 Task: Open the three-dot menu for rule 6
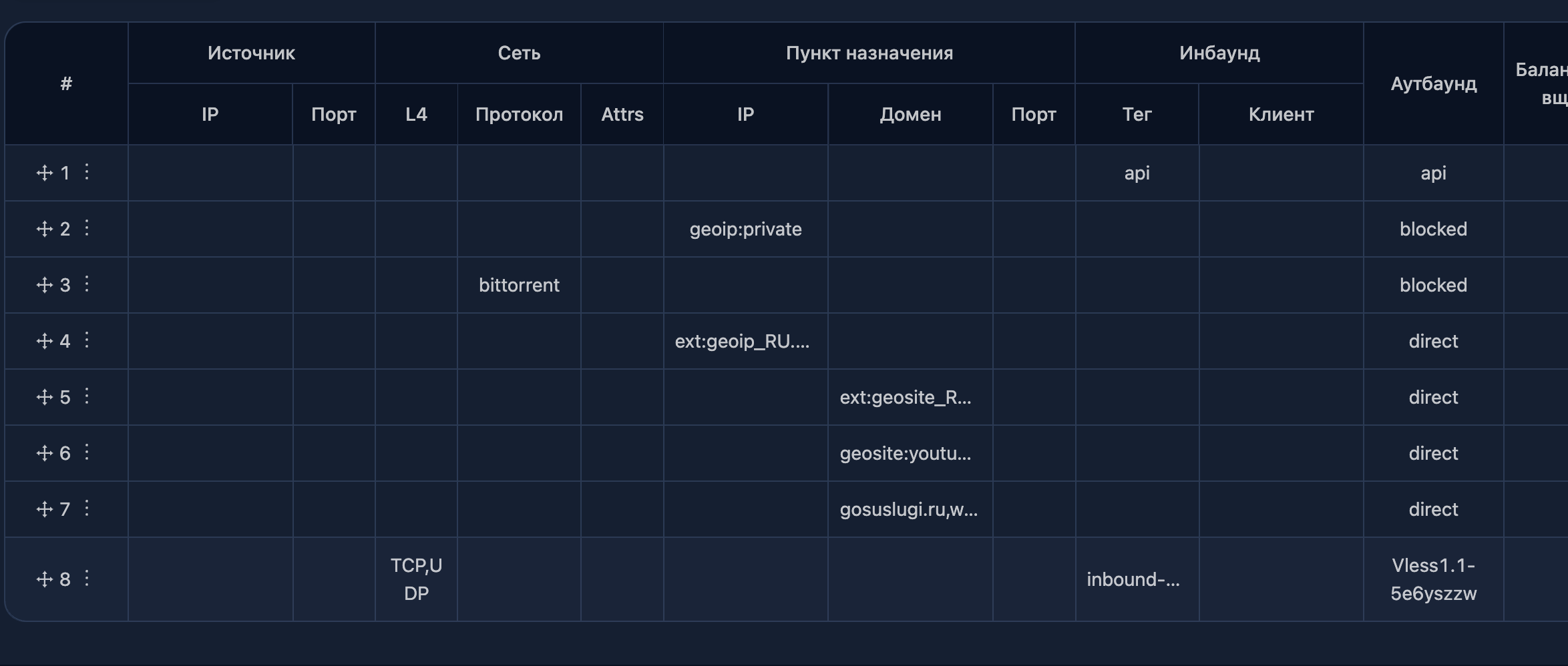87,452
